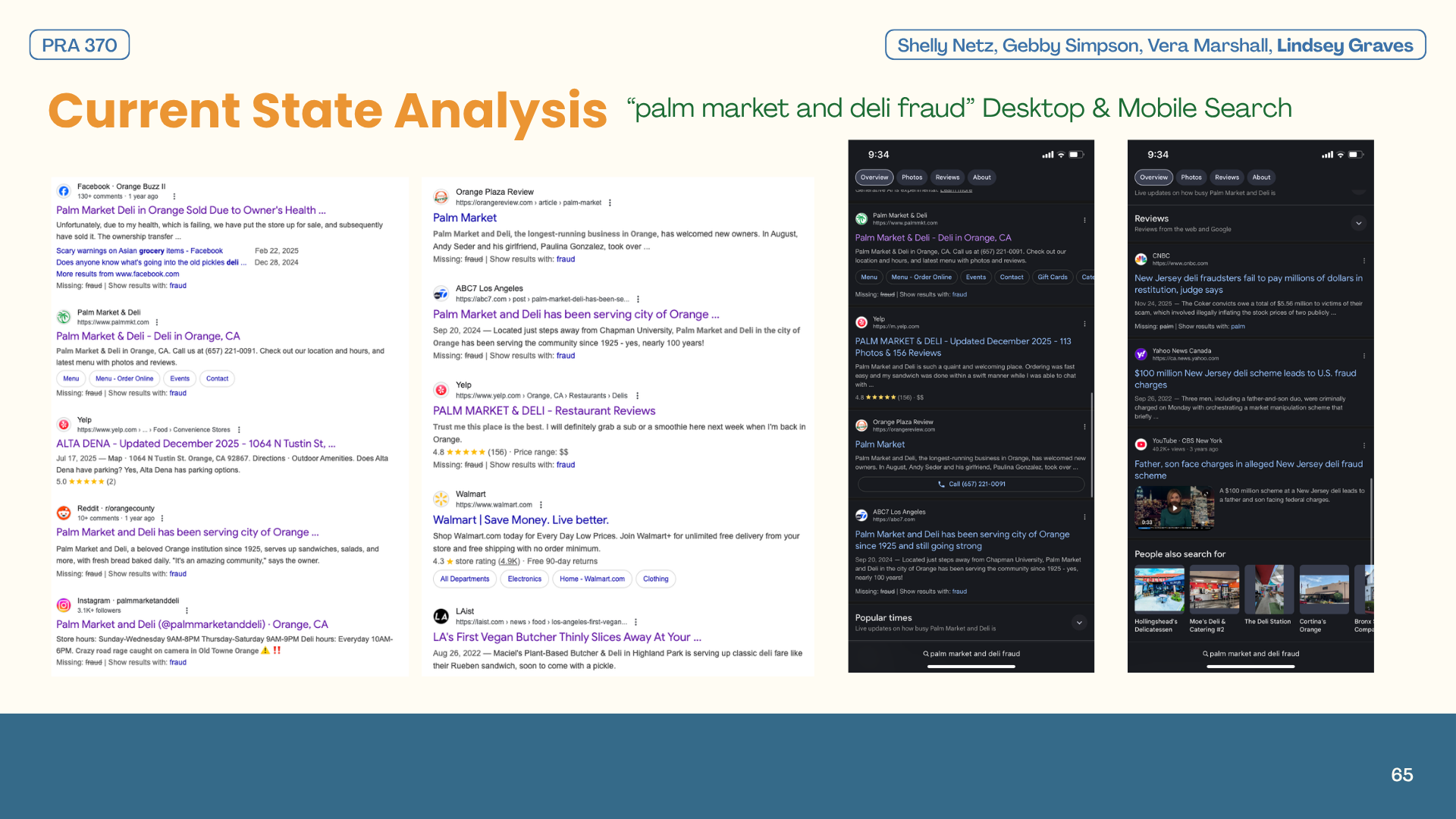
Task: Click the Palm Market & Deli favicon in desktop results
Action: [64, 317]
